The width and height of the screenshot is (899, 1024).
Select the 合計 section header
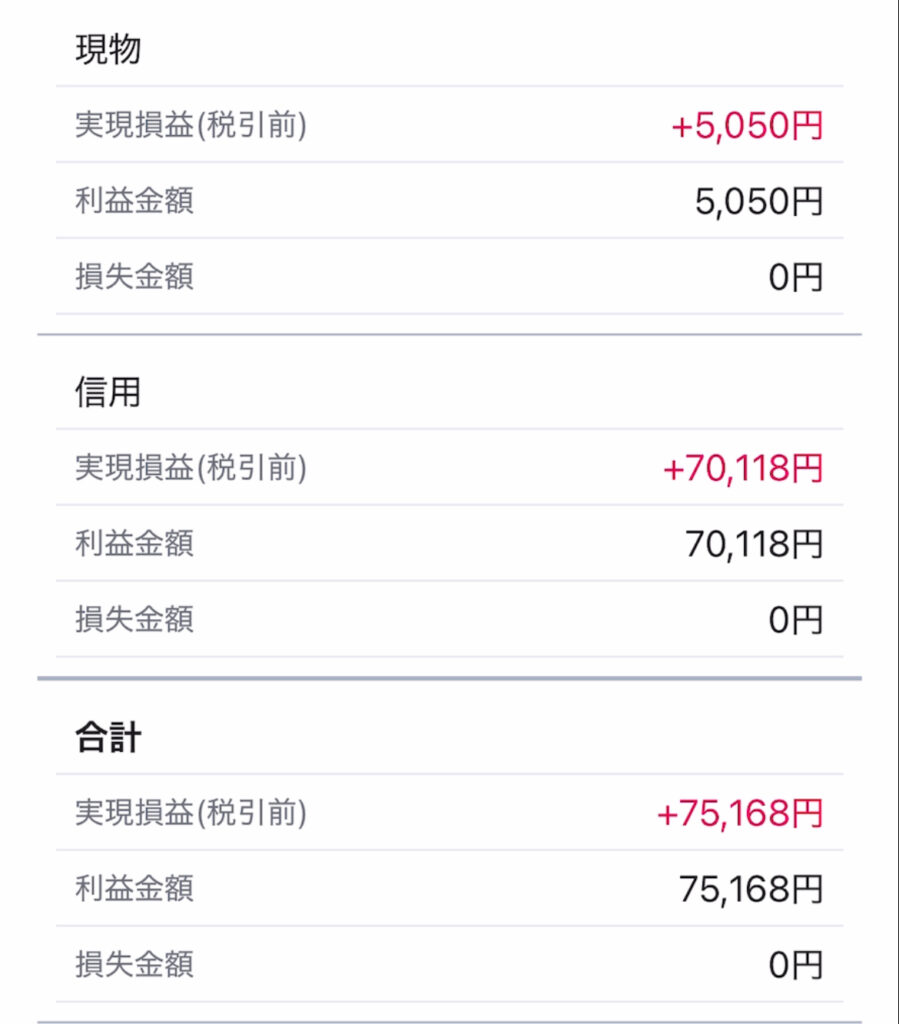pos(108,737)
